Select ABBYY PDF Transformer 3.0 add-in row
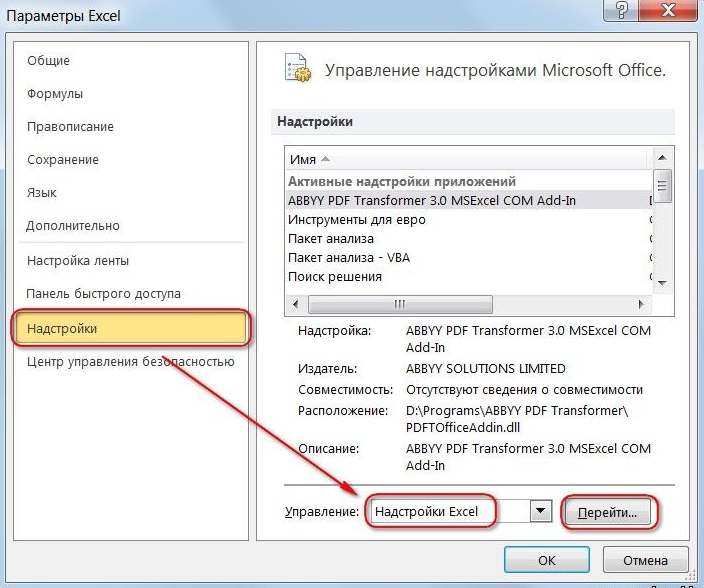The image size is (704, 588). [432, 200]
